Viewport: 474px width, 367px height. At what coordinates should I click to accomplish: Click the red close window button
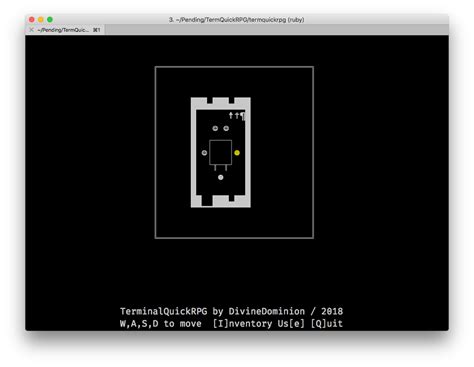point(32,20)
